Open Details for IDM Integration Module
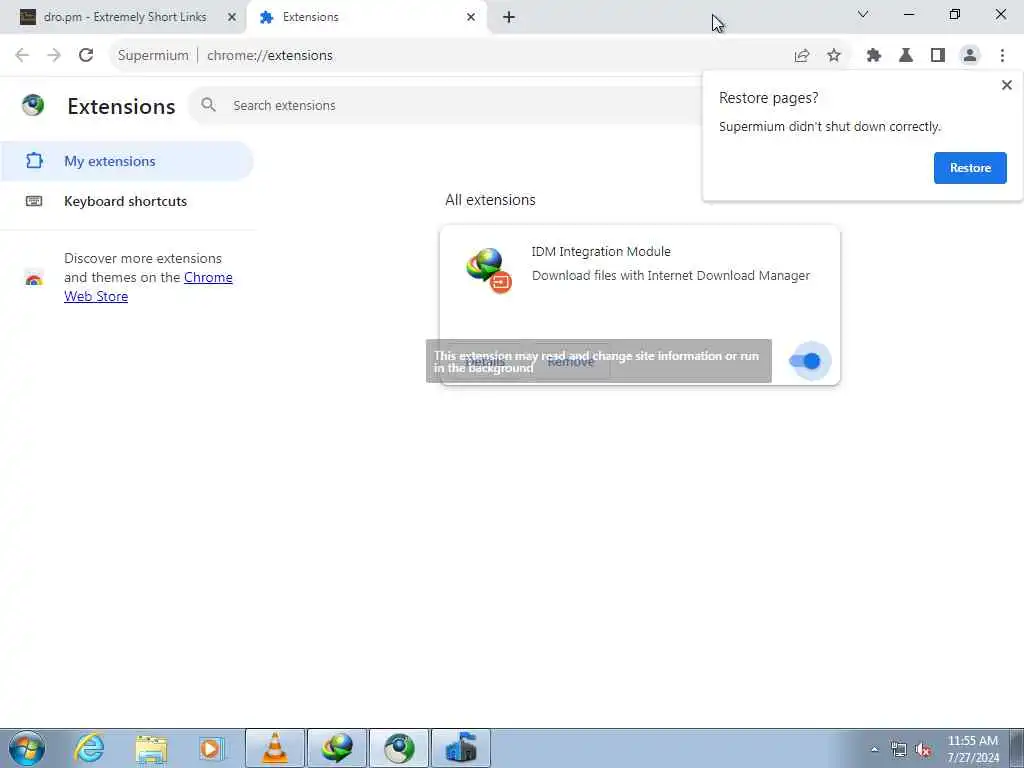The height and width of the screenshot is (768, 1024). 485,361
